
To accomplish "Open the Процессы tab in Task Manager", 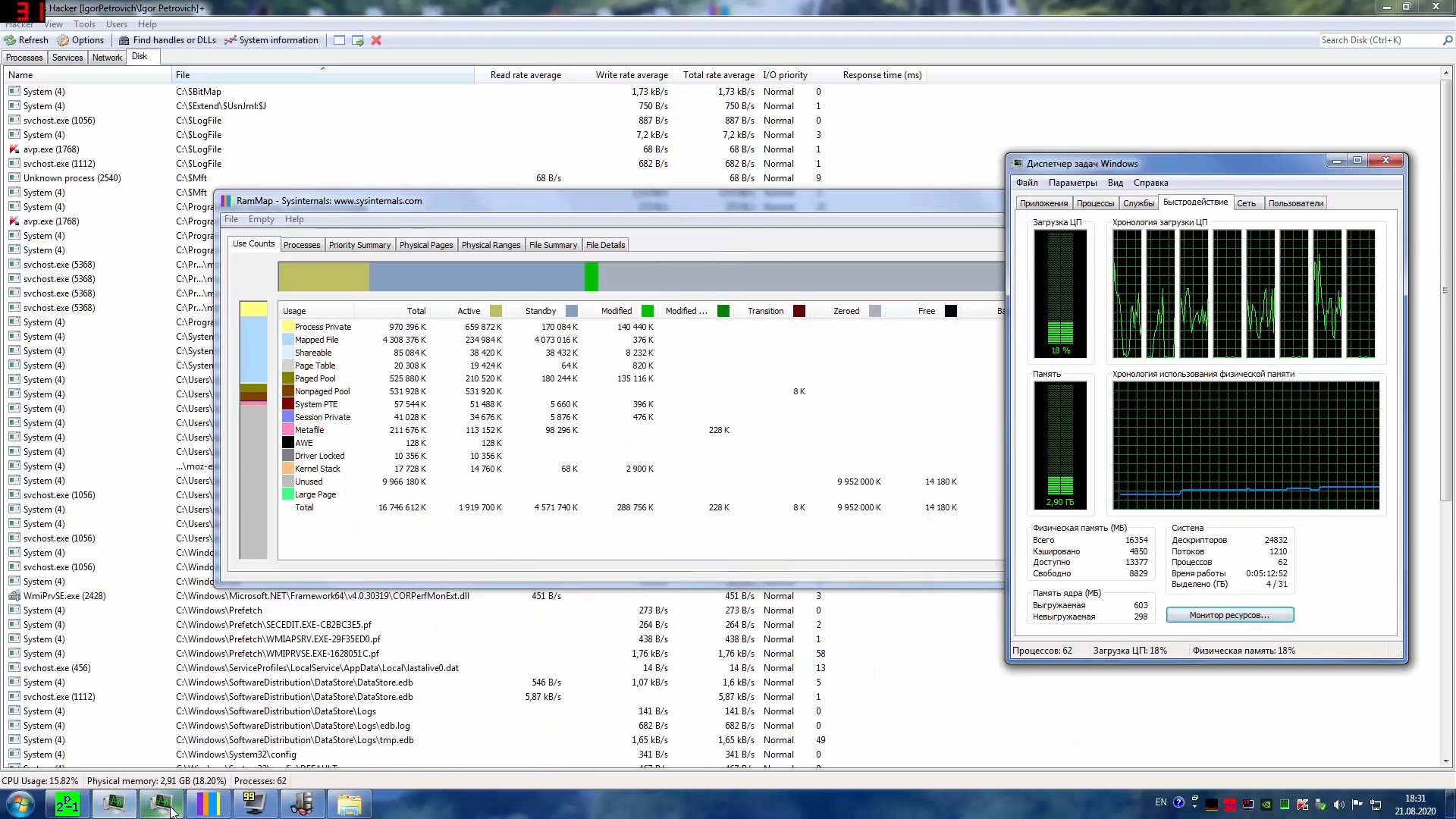I will [x=1095, y=203].
